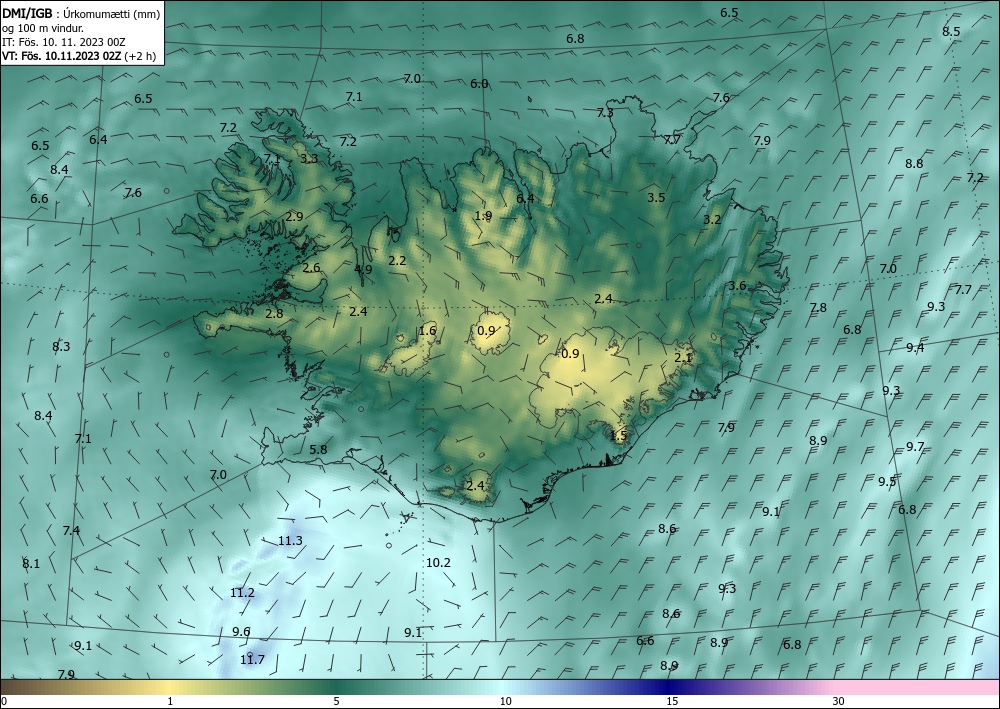The image size is (1000, 709).
Task: Click the 5.8 value on the southwest coast
Action: [x=318, y=450]
